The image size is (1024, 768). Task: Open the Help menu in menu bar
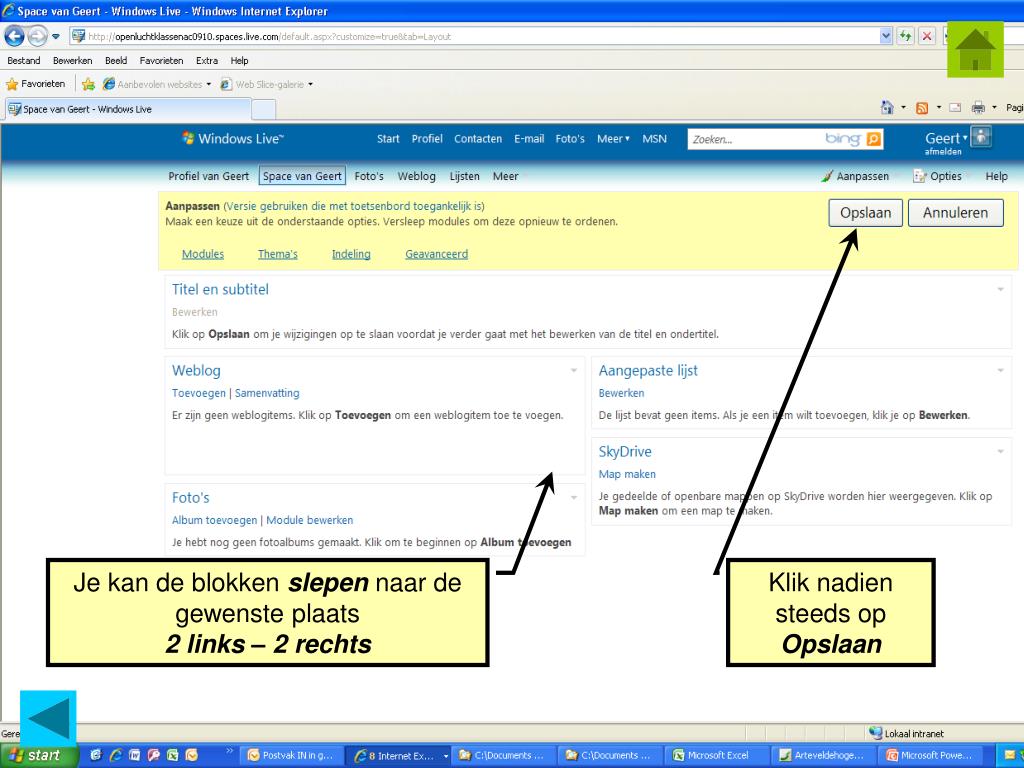coord(239,61)
